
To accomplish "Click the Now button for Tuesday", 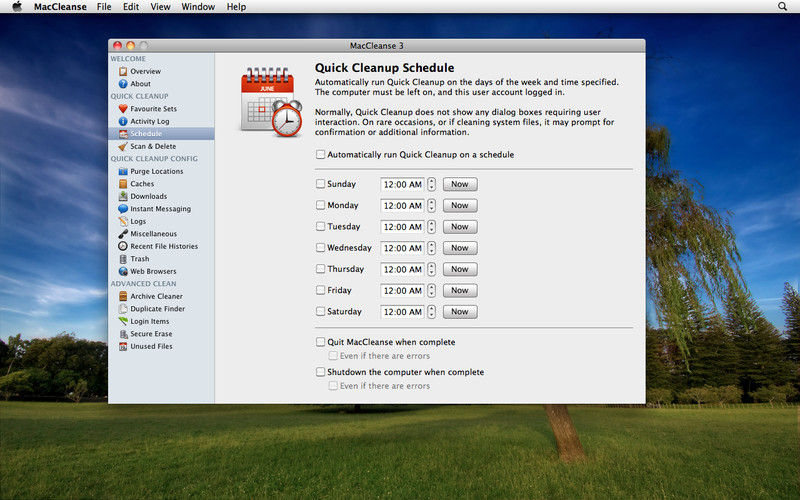I will point(460,227).
